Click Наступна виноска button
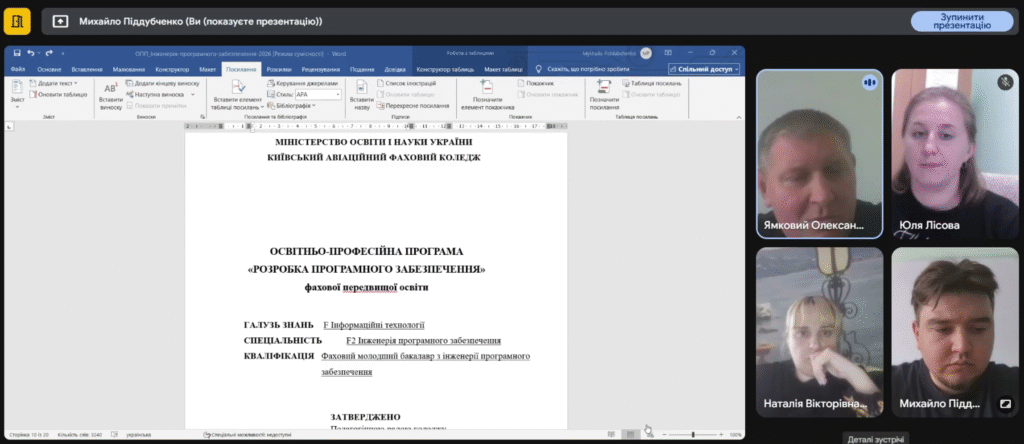The width and height of the screenshot is (1024, 444). (155, 94)
